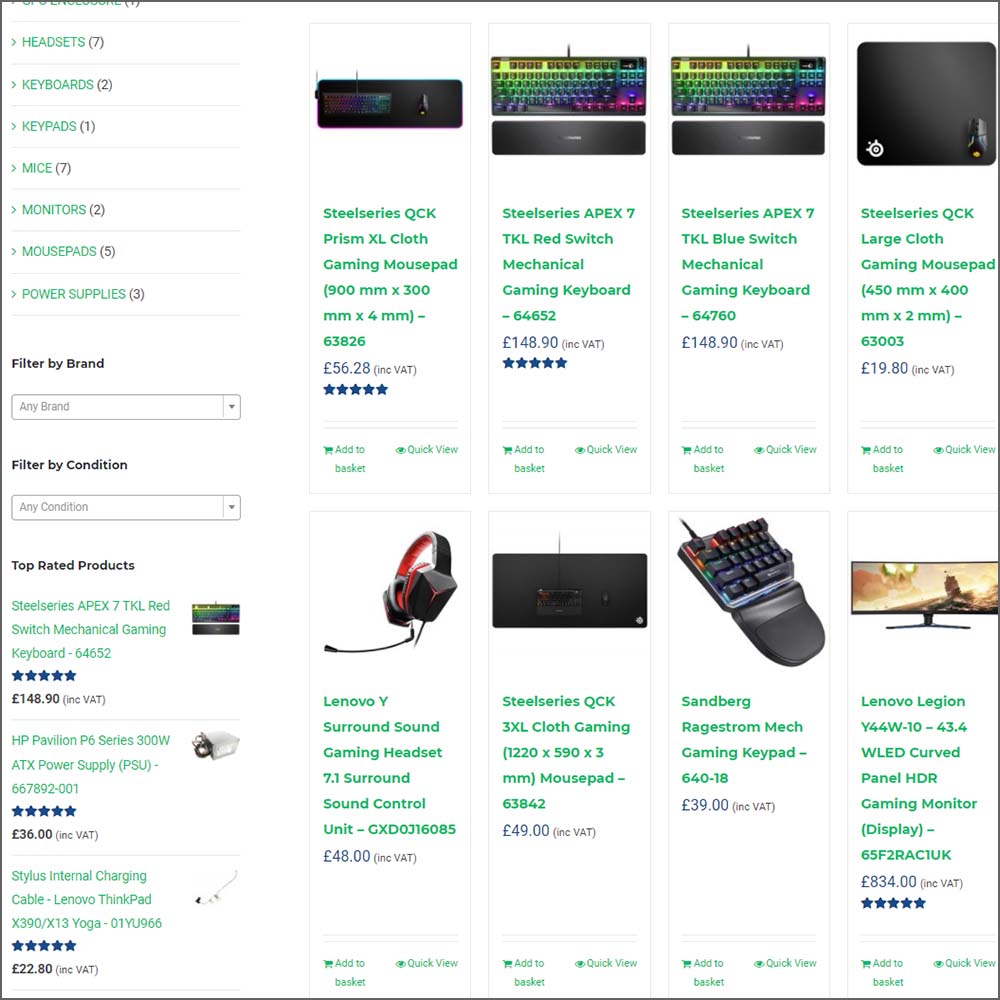Select the MOUSEPADS category
Image resolution: width=1000 pixels, height=1000 pixels.
(59, 252)
